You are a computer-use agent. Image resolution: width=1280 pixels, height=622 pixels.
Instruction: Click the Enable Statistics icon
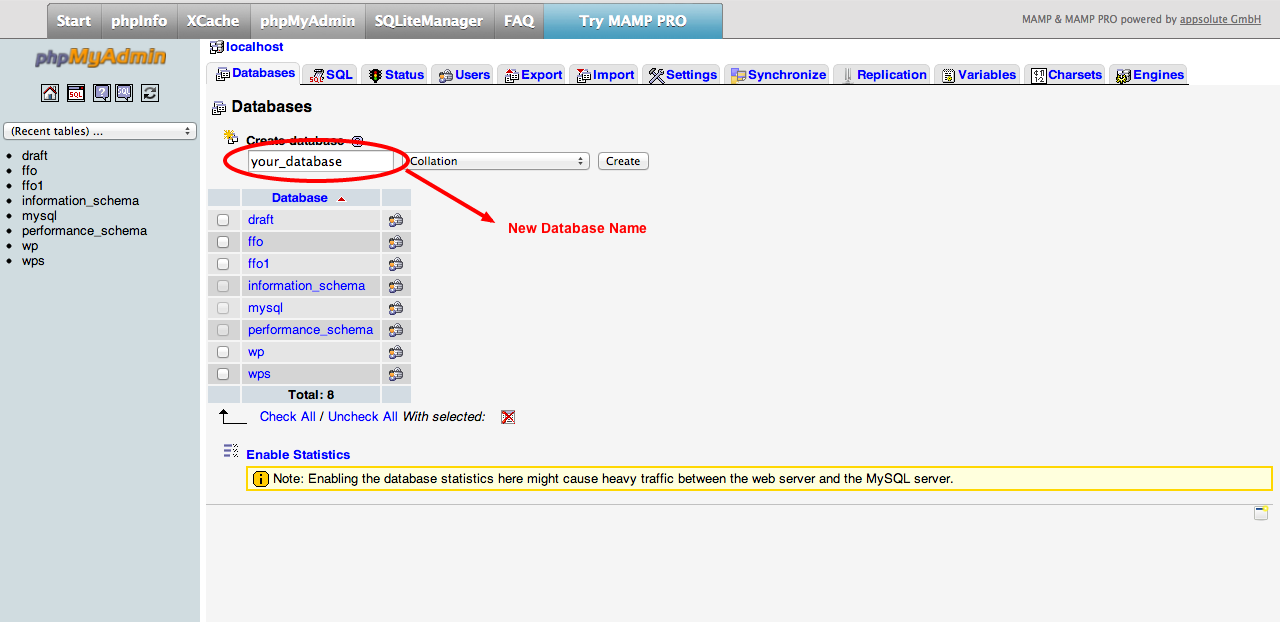point(231,452)
